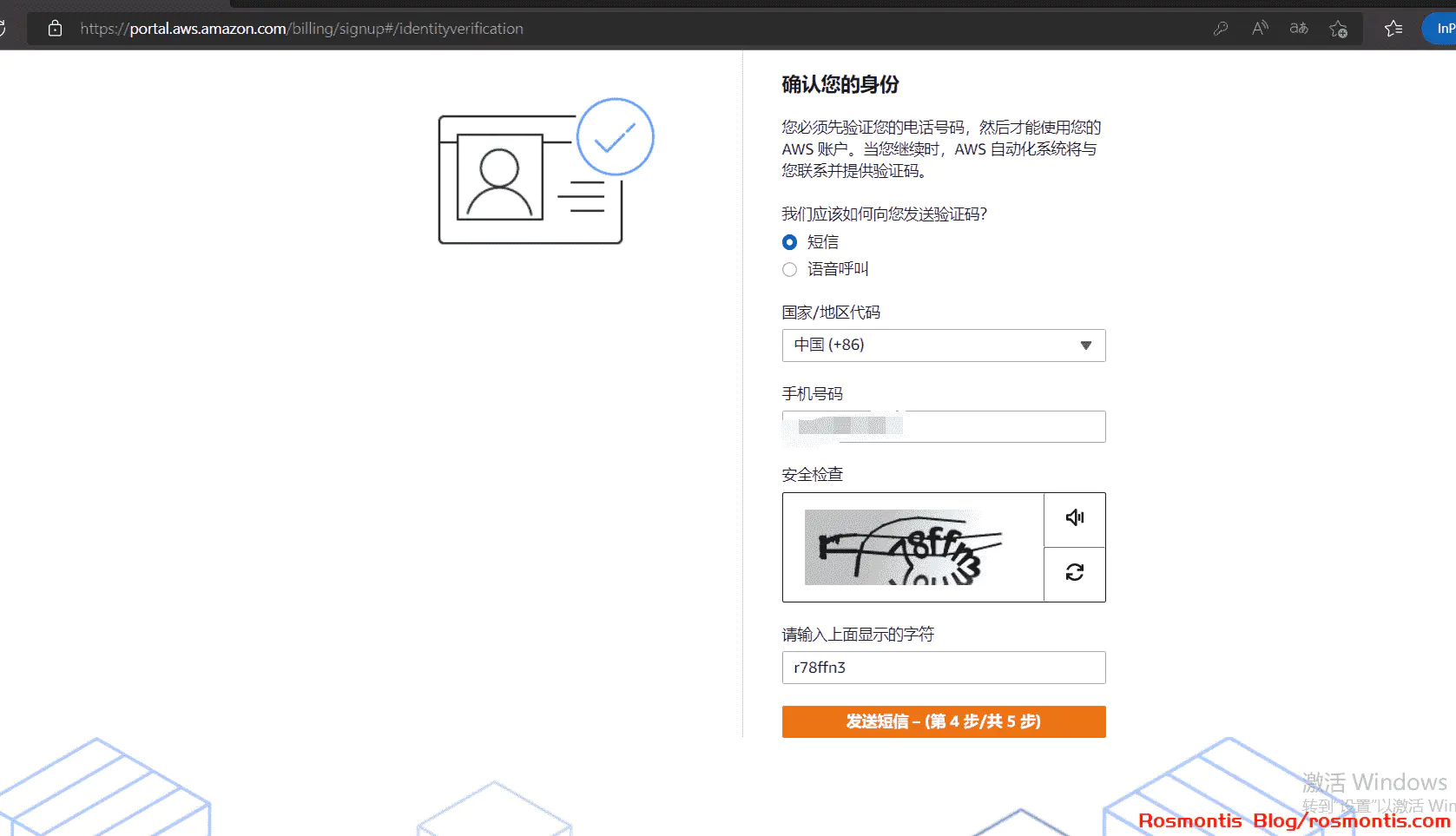
Task: Click the browser address URL text
Action: (301, 29)
